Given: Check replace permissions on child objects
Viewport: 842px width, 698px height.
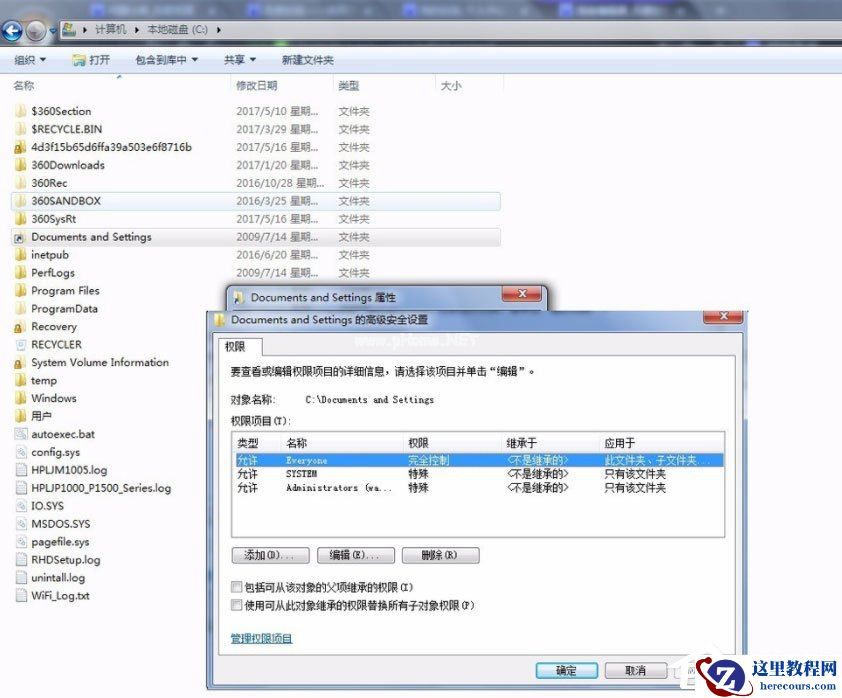Looking at the screenshot, I should [x=236, y=604].
